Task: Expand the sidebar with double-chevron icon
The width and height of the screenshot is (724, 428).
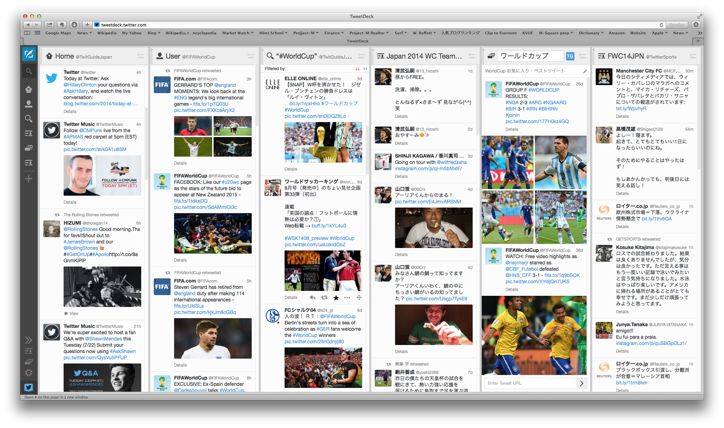Action: pyautogui.click(x=29, y=340)
